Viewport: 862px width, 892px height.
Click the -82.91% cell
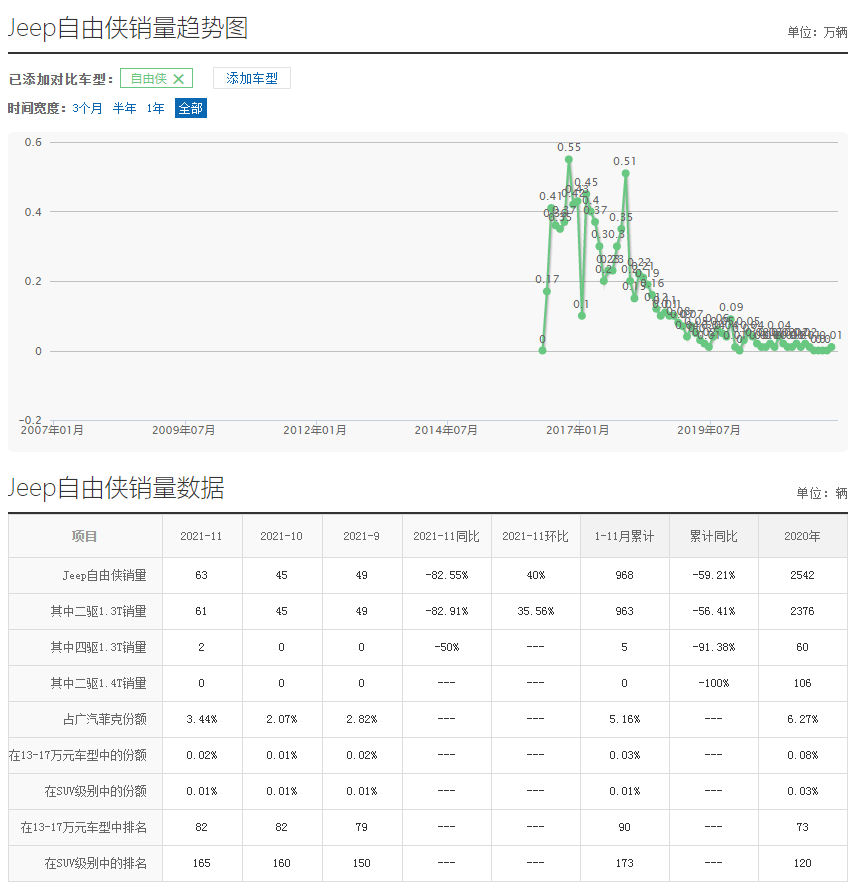[447, 611]
